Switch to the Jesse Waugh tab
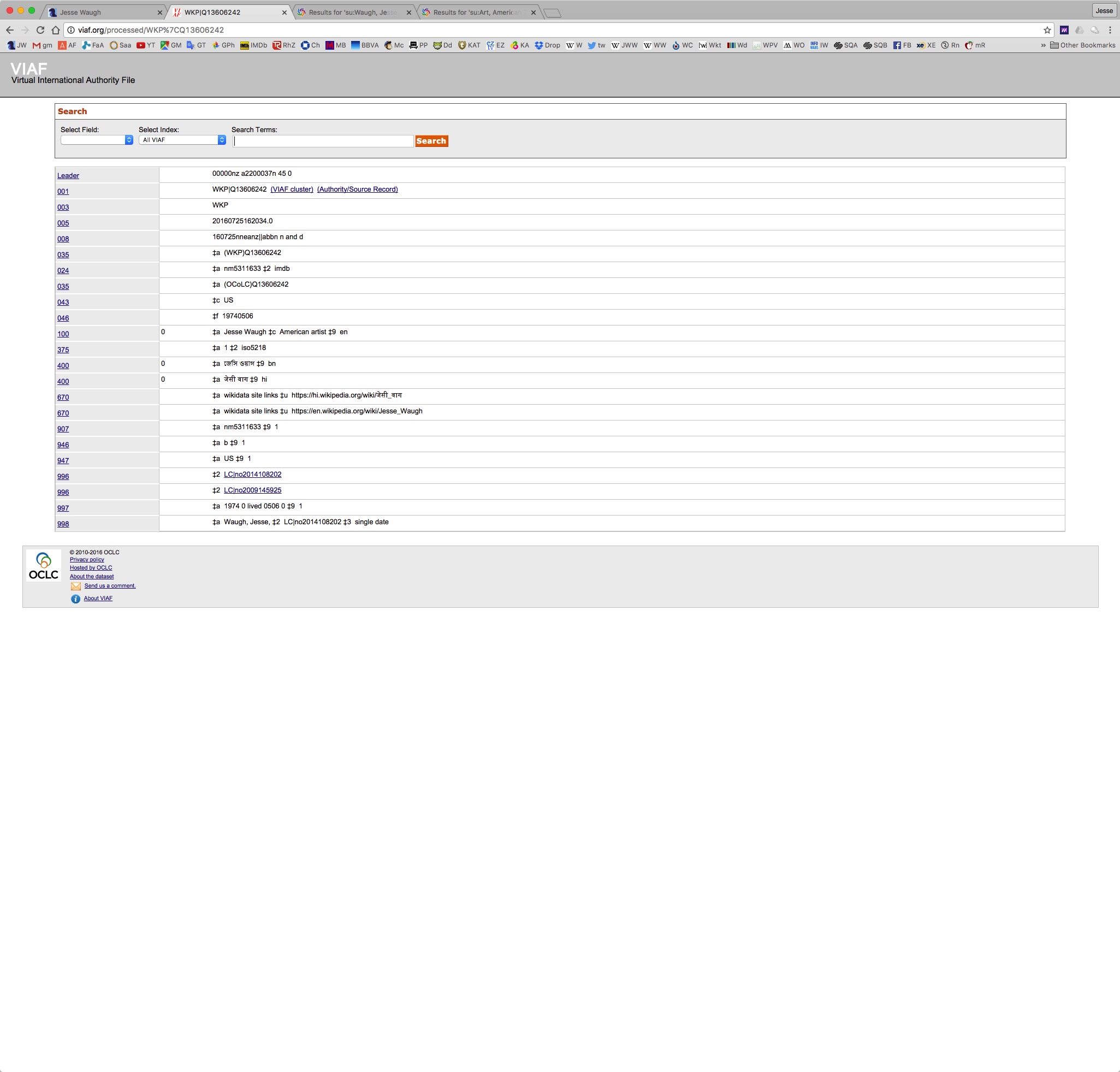Viewport: 1120px width, 1072px height. click(x=103, y=12)
